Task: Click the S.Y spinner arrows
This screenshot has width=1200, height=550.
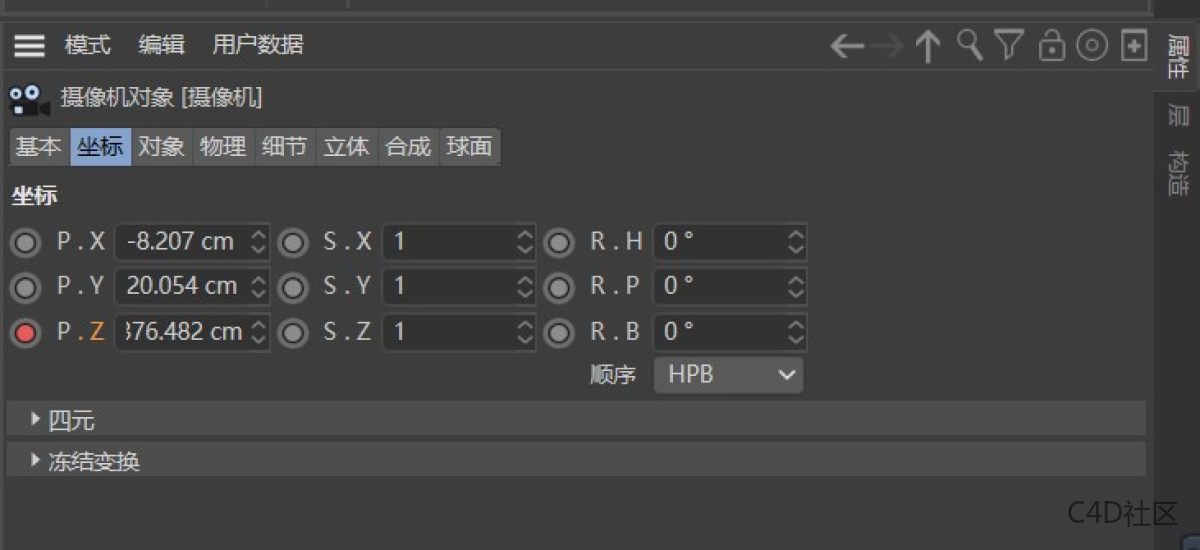Action: tap(526, 287)
